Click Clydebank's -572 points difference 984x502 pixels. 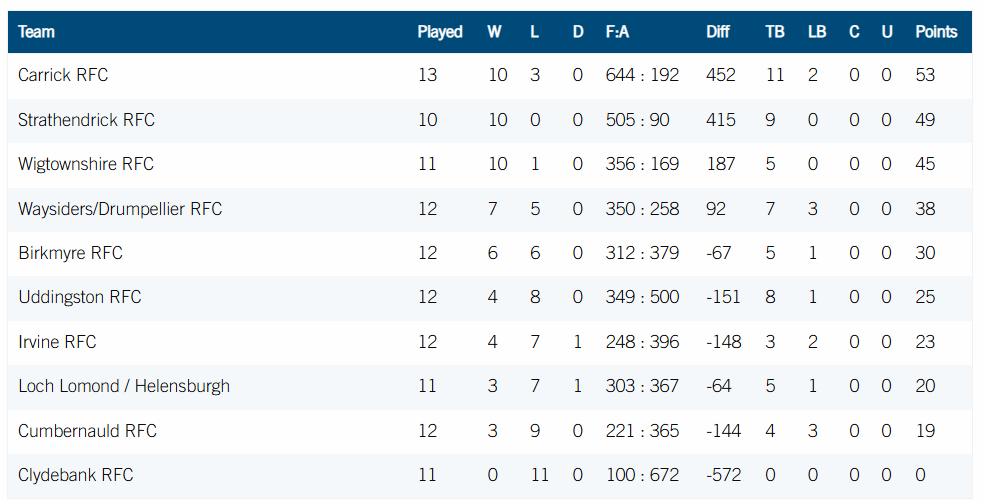[x=724, y=475]
